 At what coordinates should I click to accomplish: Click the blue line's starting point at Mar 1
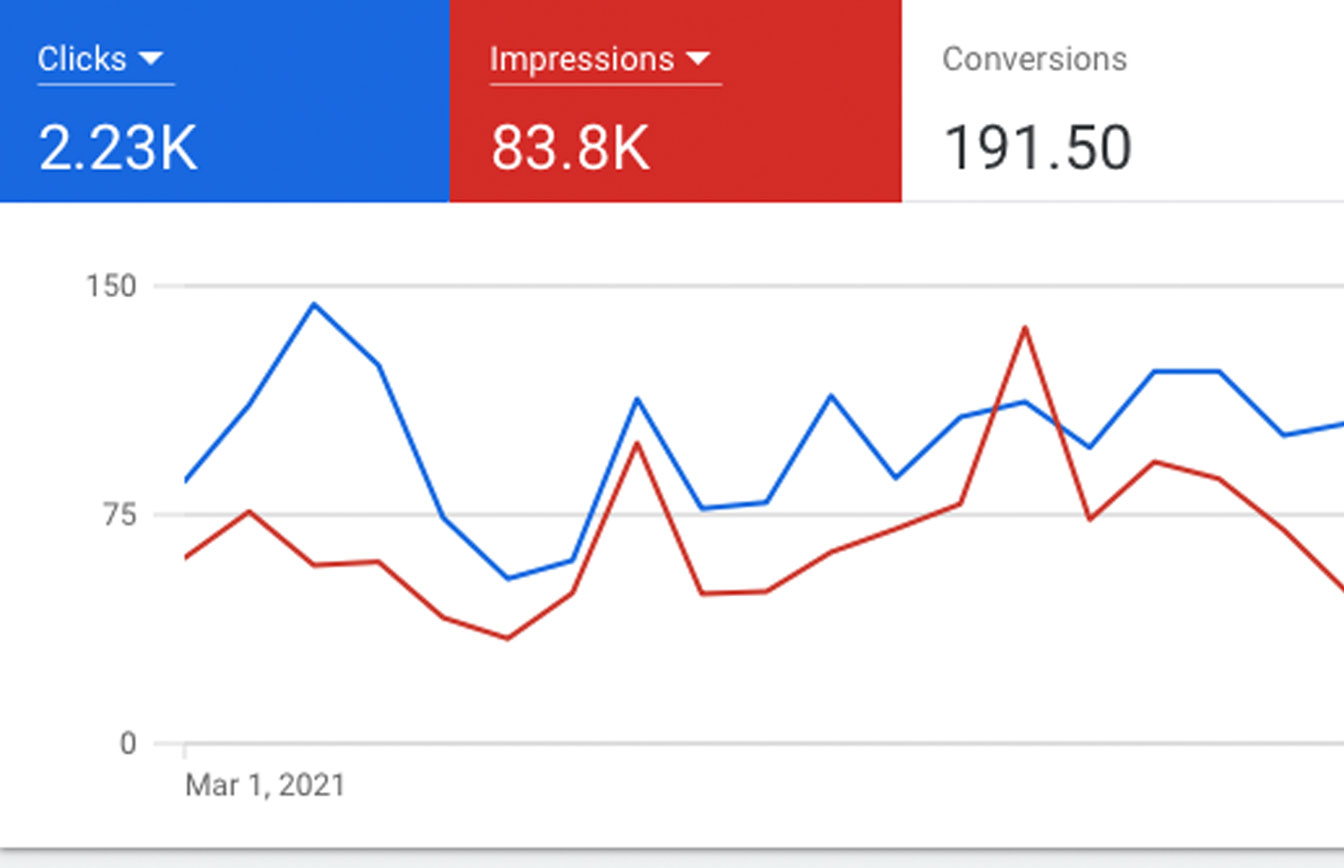pos(186,481)
